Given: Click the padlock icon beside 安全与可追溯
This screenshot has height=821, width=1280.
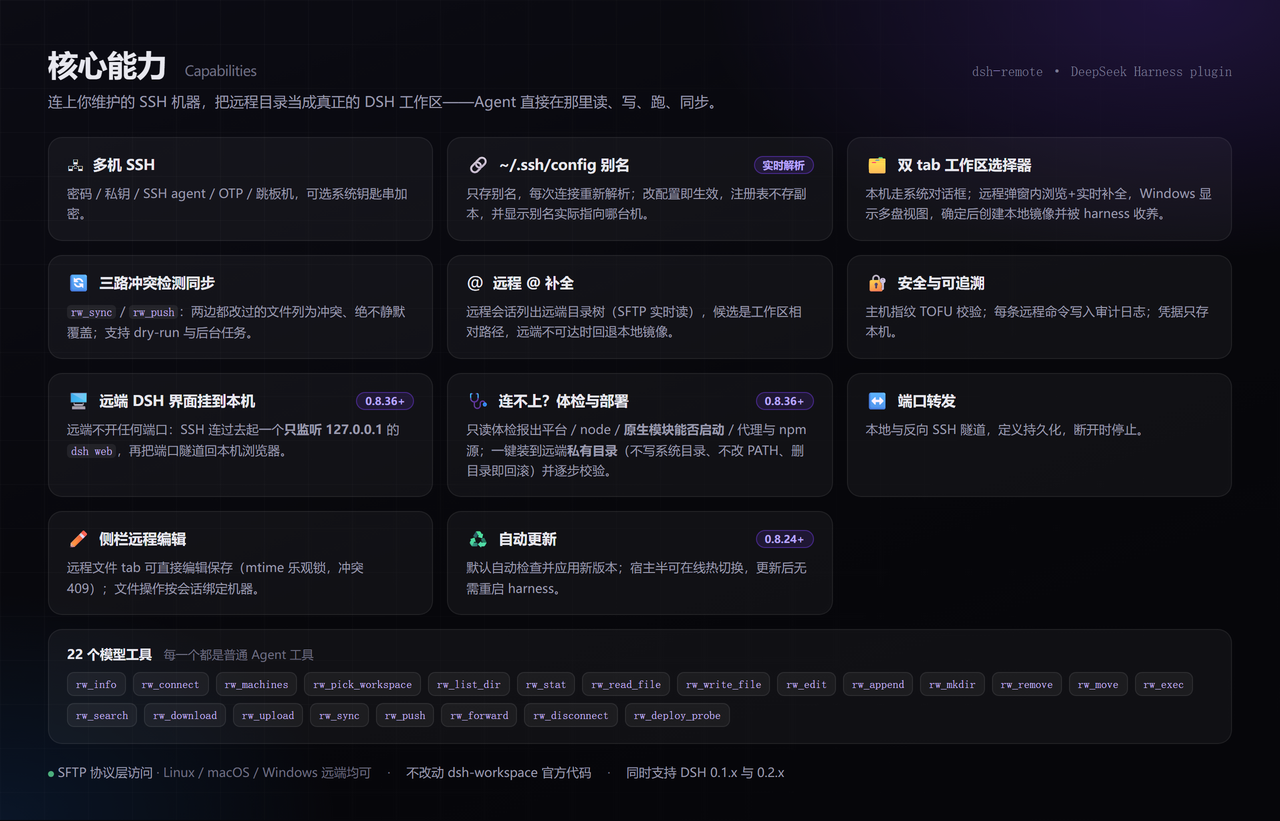Looking at the screenshot, I should 877,283.
